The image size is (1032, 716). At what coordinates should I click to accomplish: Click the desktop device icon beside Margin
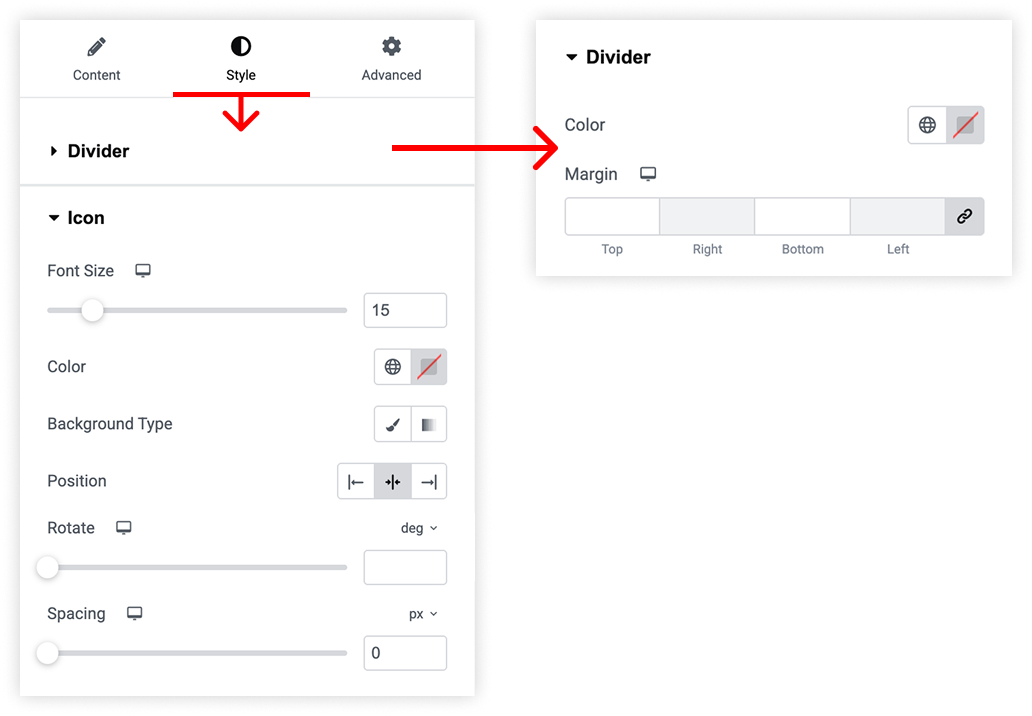point(648,174)
